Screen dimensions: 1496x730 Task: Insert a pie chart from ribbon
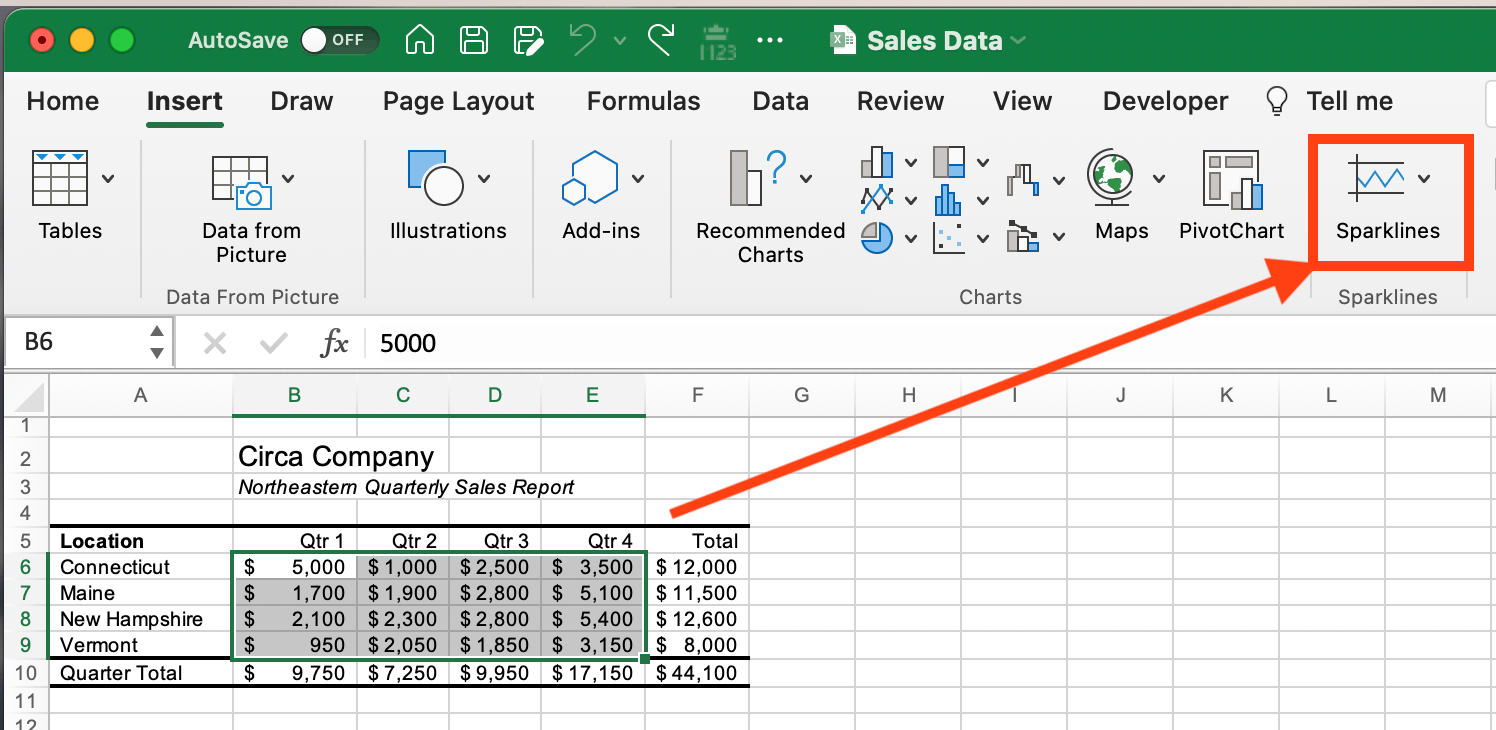877,238
